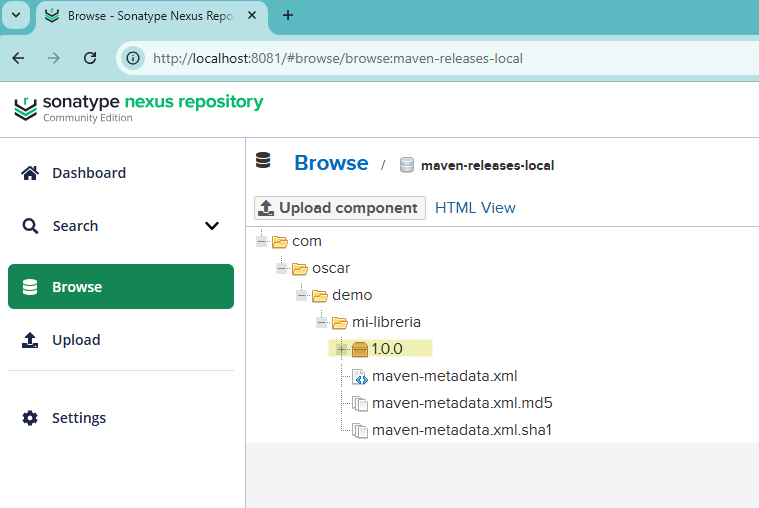Click the Browse breadcrumb heading link
This screenshot has width=759, height=508.
tap(331, 163)
